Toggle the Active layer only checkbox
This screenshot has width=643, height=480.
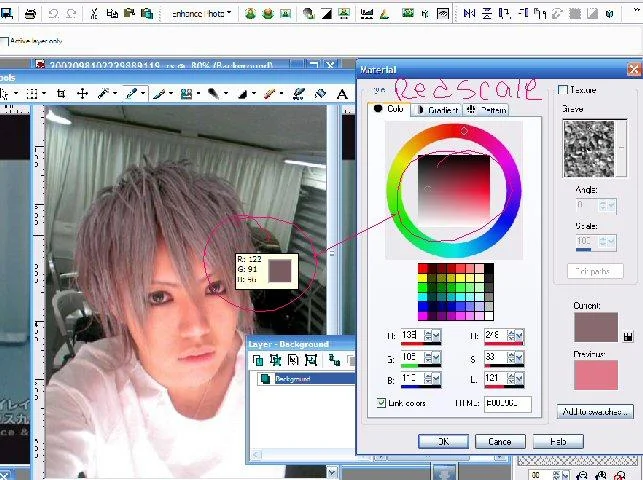(4, 41)
